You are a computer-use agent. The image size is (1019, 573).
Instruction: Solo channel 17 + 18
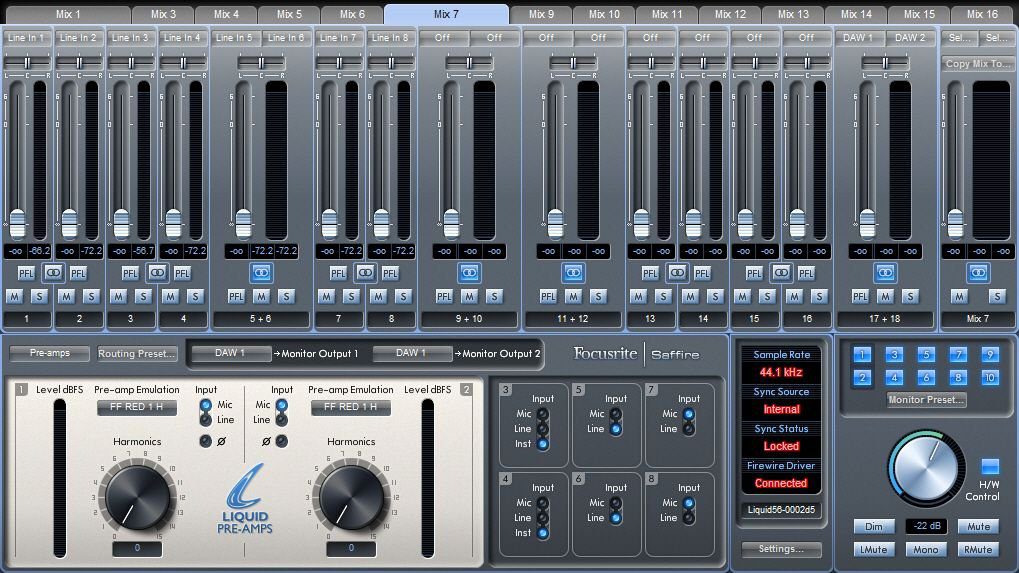point(910,296)
